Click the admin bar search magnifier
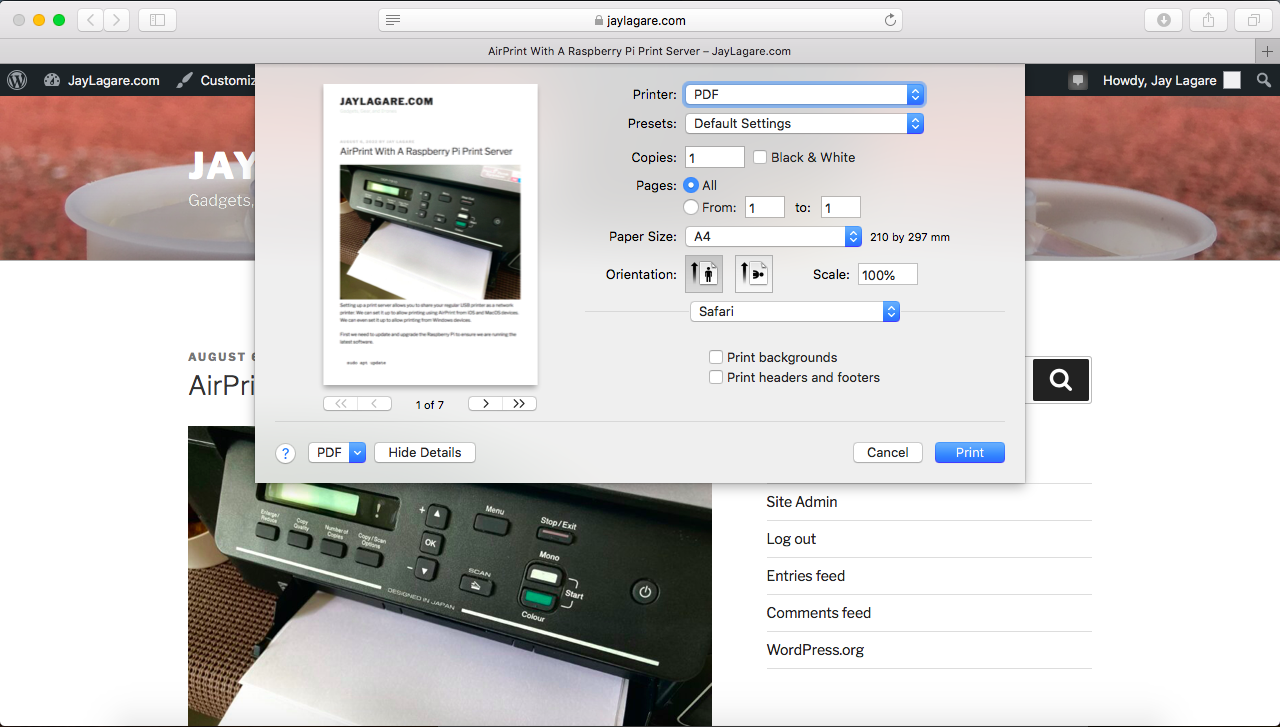The height and width of the screenshot is (727, 1280). click(x=1264, y=80)
